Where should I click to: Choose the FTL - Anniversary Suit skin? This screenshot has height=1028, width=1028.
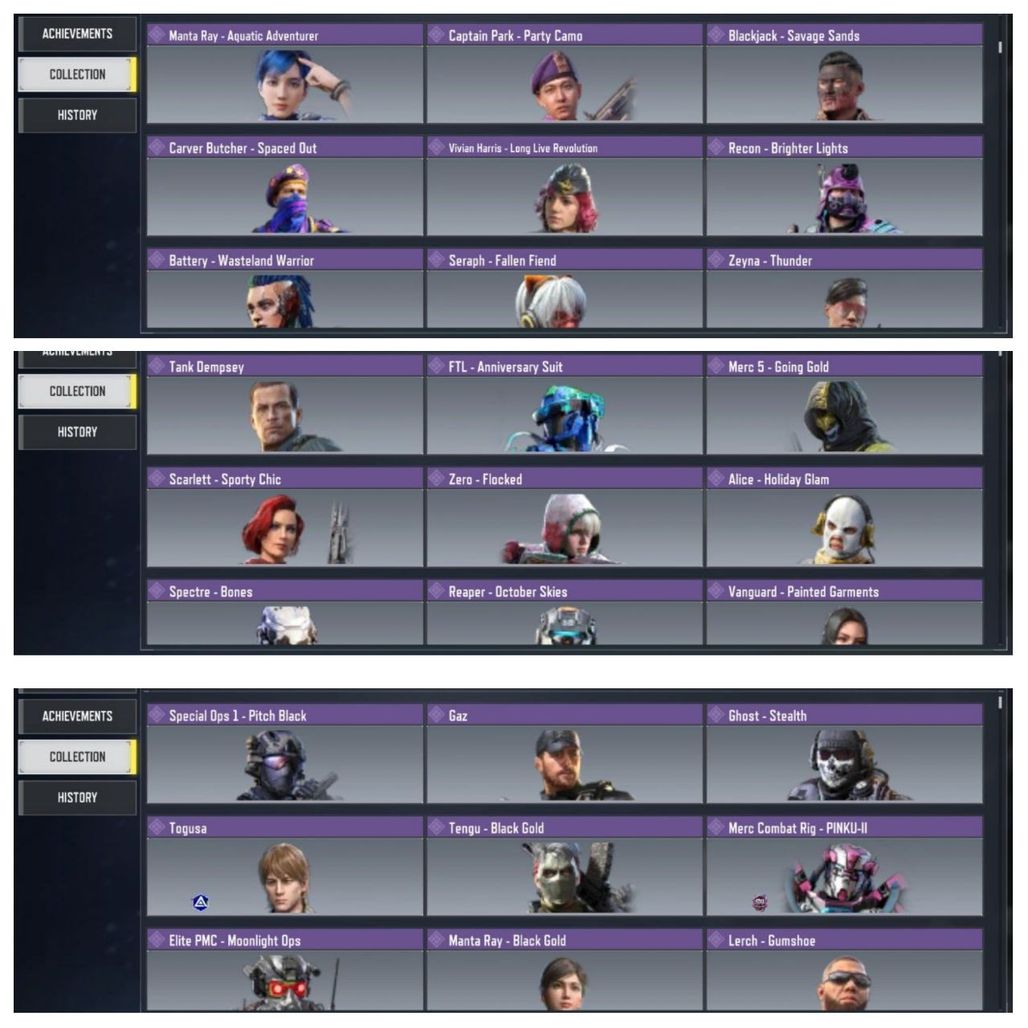pos(564,405)
